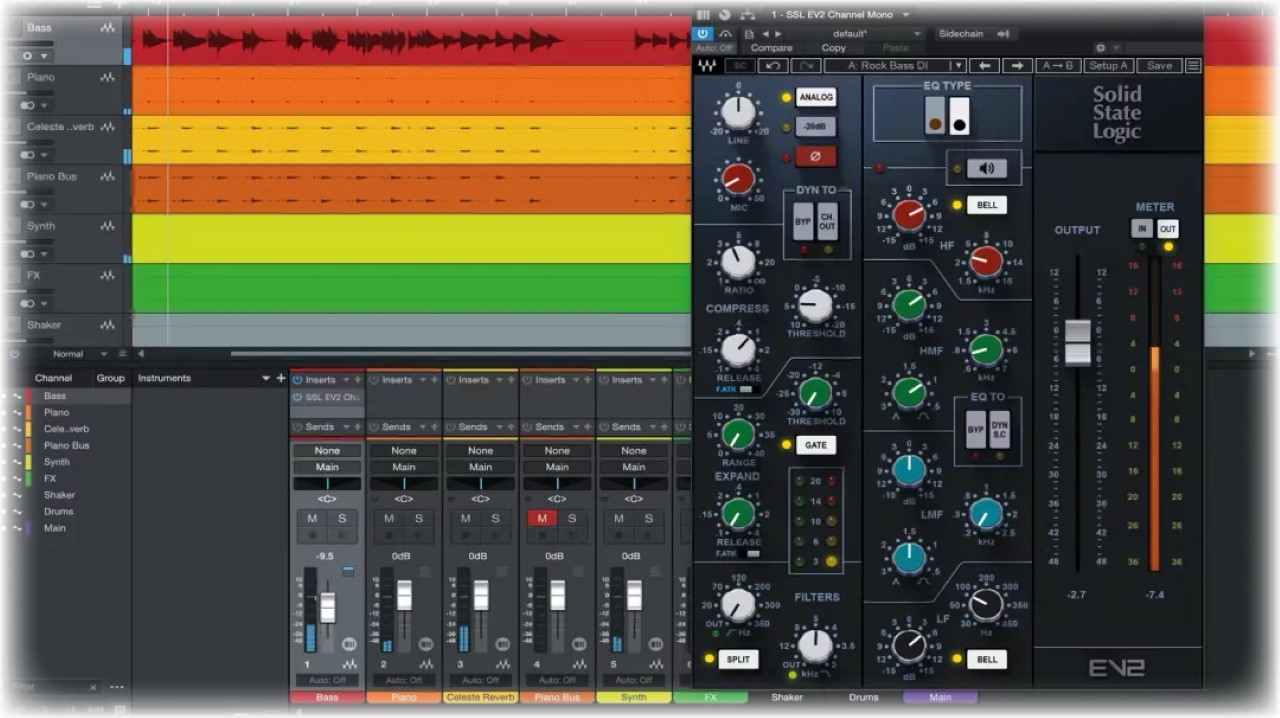Select Piano Bus in the channel list

pyautogui.click(x=66, y=445)
